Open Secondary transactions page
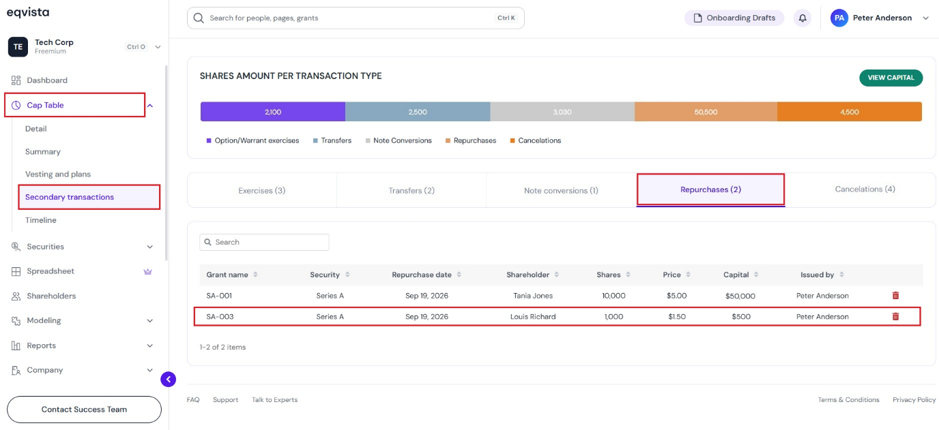 [x=89, y=197]
